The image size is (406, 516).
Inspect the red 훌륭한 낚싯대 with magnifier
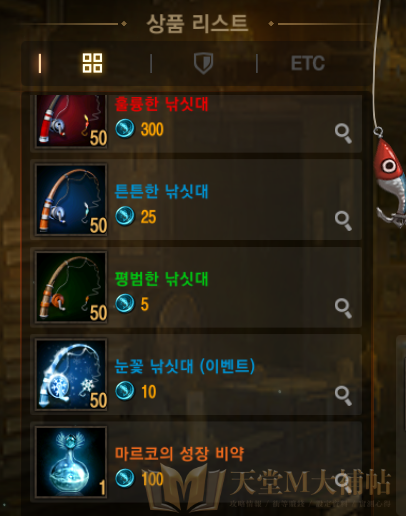343,133
